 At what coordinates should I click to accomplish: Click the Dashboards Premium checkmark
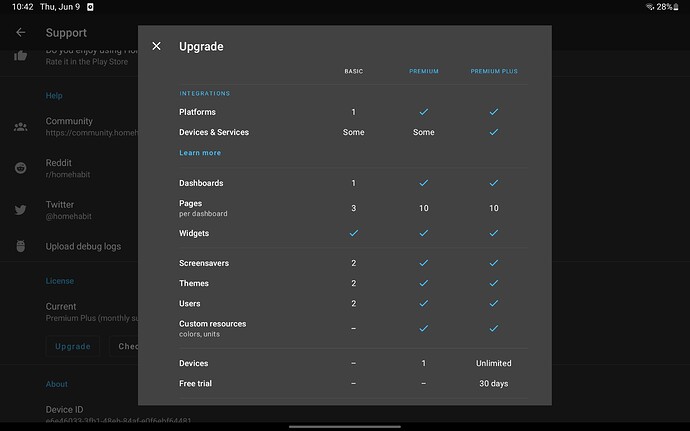point(424,183)
